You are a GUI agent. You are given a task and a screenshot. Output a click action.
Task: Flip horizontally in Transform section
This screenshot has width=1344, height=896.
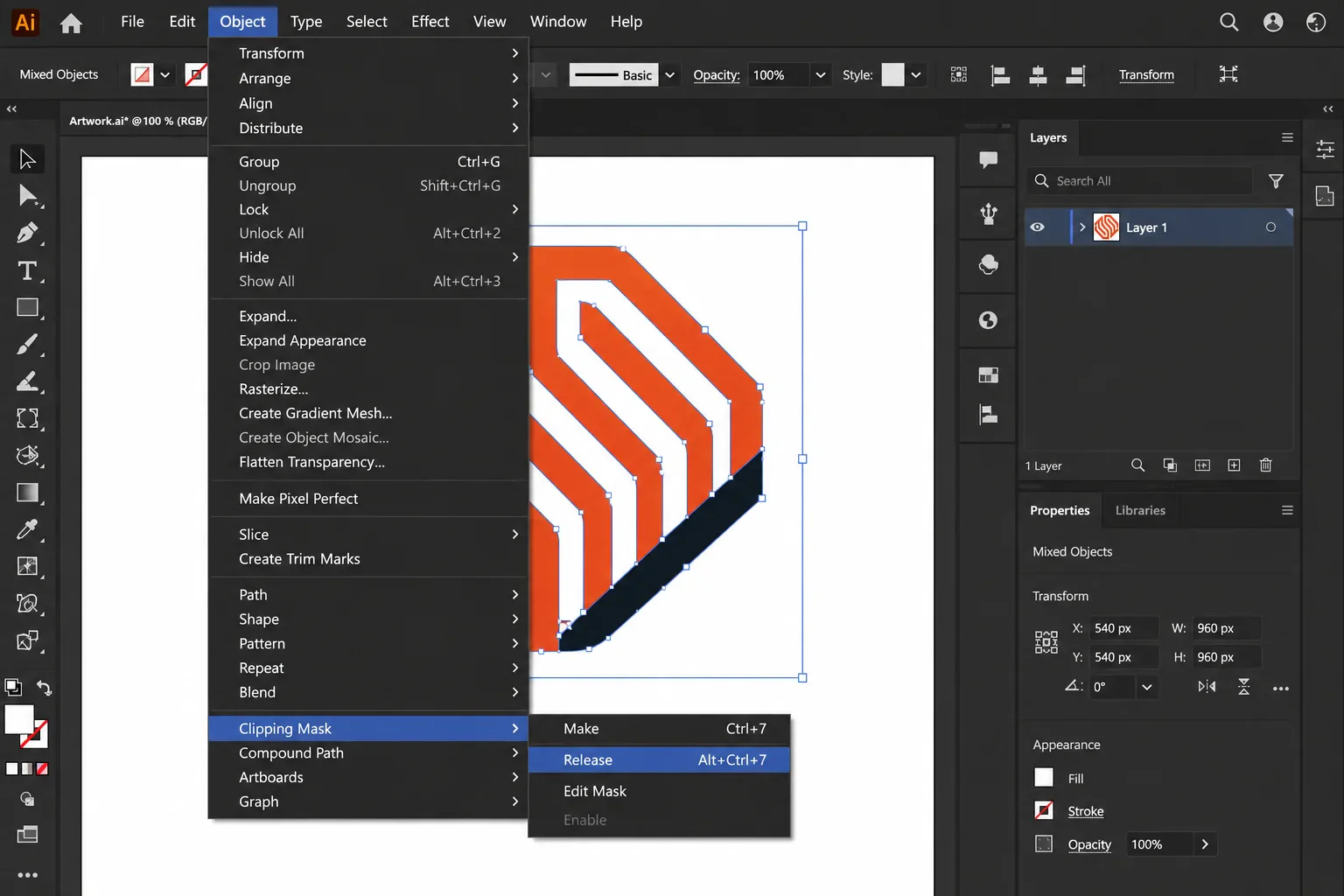pos(1207,687)
